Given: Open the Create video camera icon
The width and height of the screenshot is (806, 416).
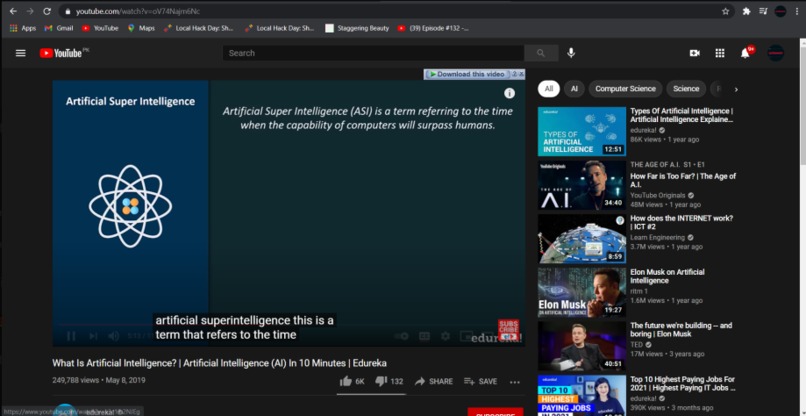Looking at the screenshot, I should (694, 53).
